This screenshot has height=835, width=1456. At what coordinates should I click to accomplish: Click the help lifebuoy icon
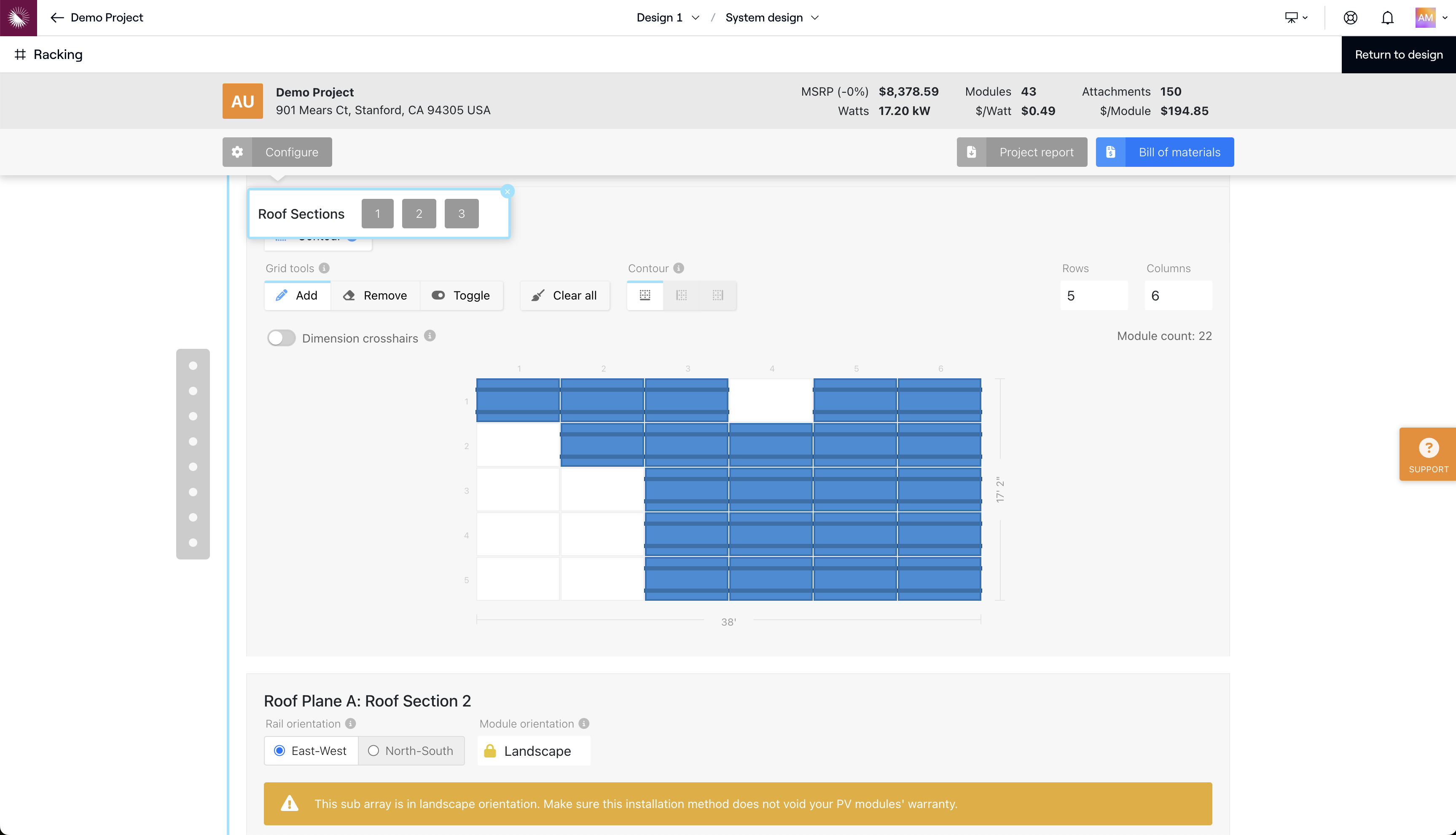point(1351,18)
